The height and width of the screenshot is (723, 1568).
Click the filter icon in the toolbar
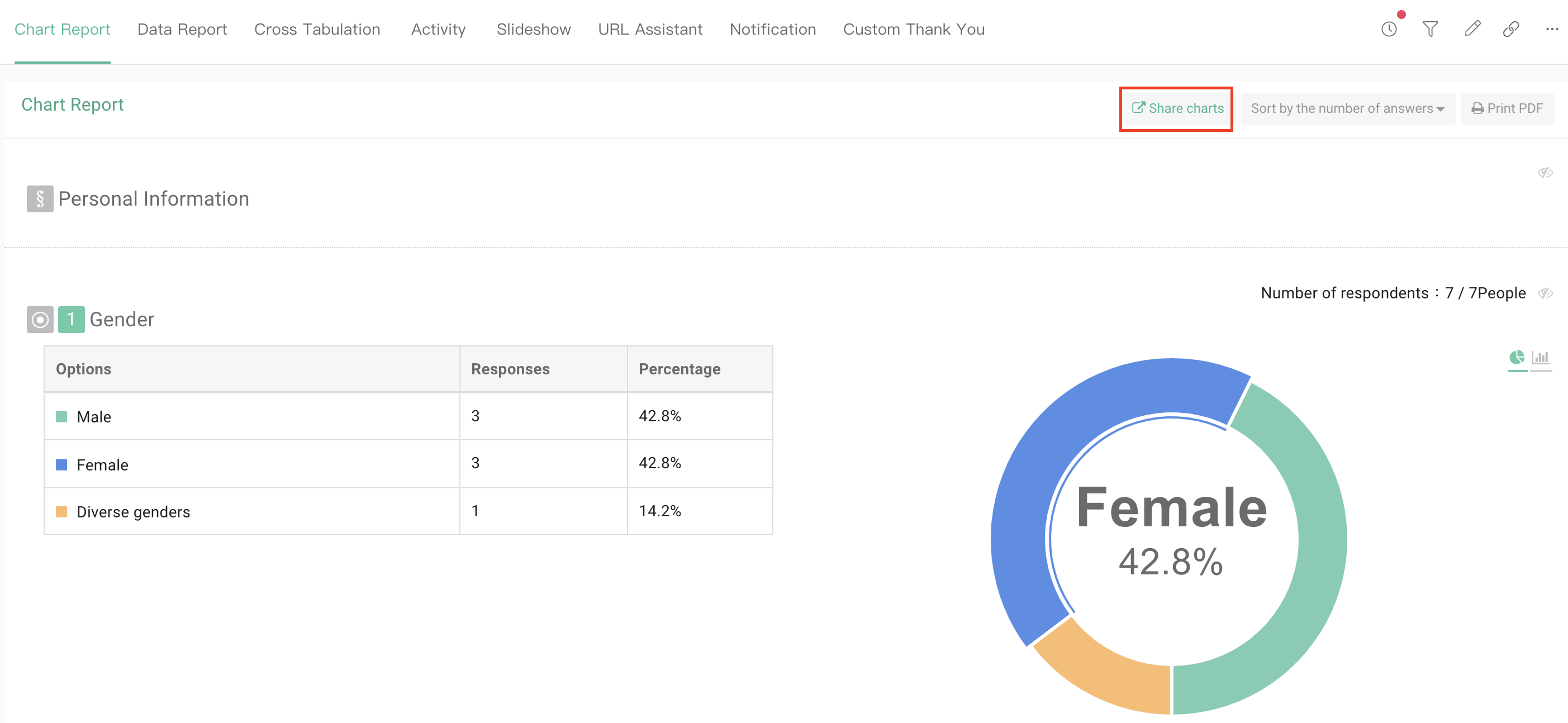[1431, 28]
